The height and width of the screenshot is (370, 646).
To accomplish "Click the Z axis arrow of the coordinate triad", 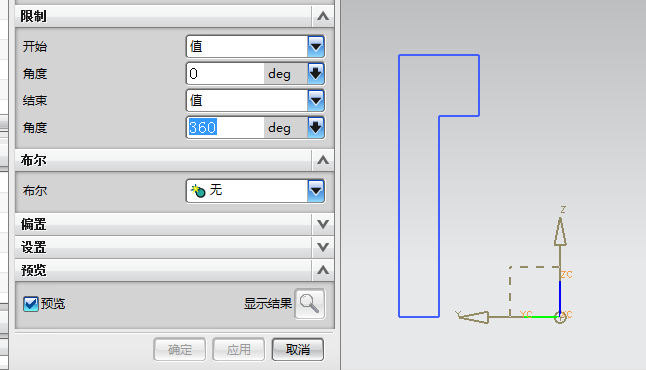I will click(560, 232).
